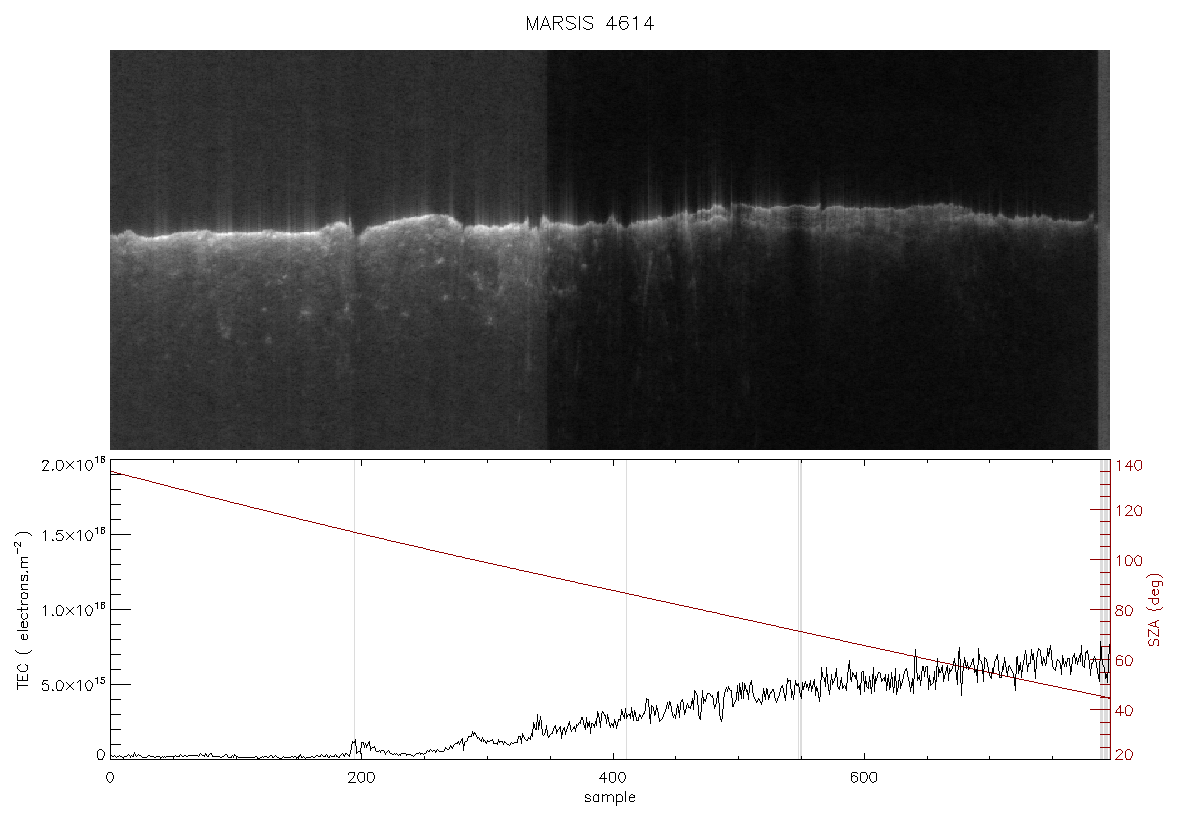Click the gray vertical marker near sample 200
1180x830 pixels.
(354, 609)
